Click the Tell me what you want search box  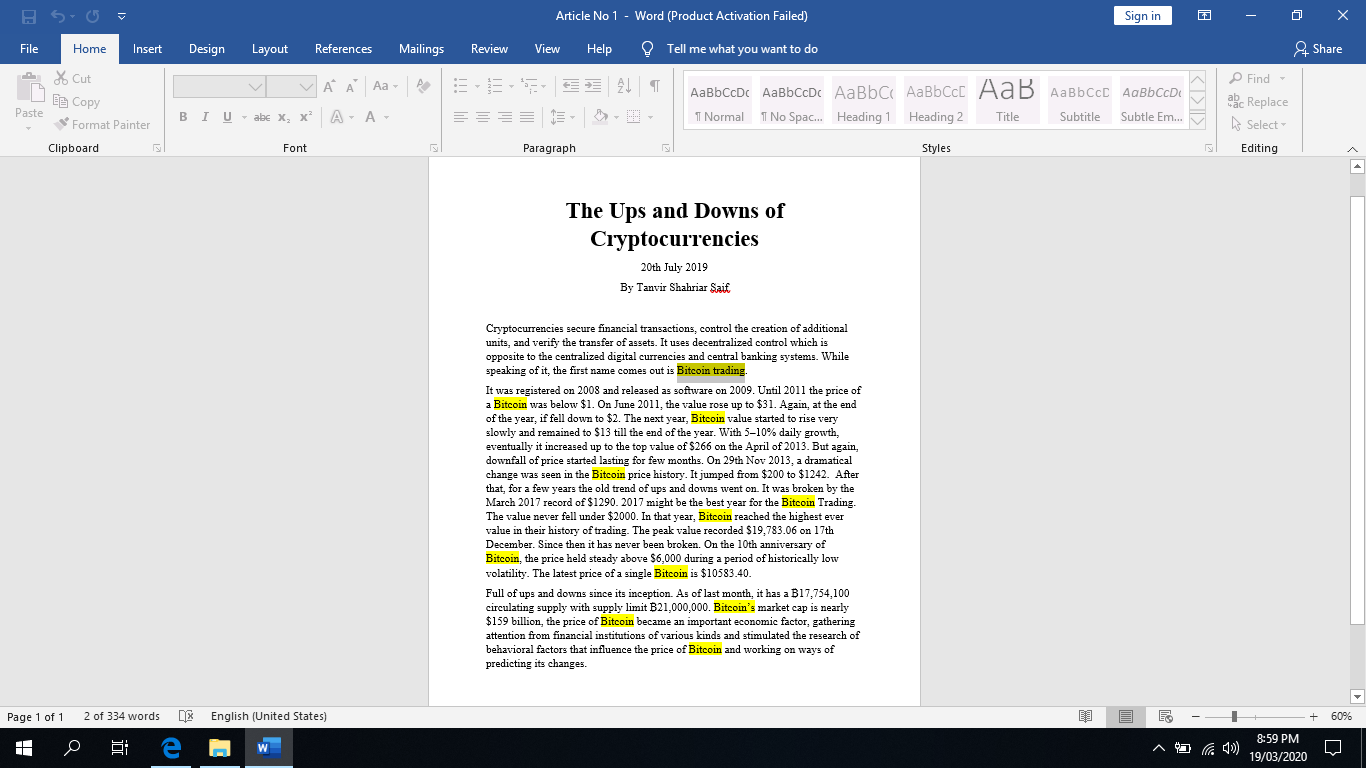[742, 49]
